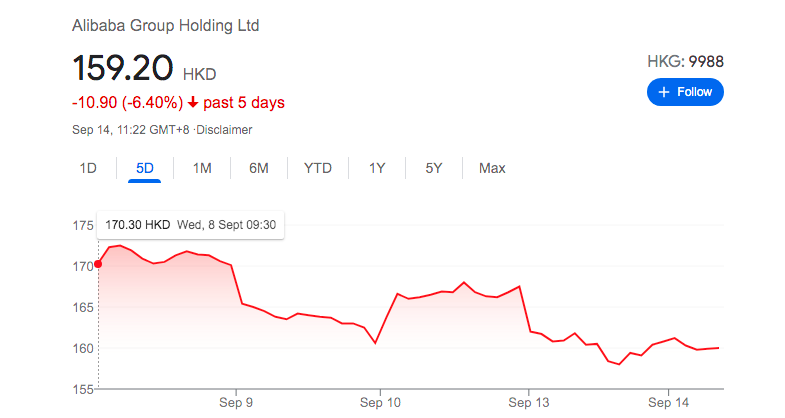
Task: Click the HKG: 9988 ticker label
Action: tap(685, 61)
